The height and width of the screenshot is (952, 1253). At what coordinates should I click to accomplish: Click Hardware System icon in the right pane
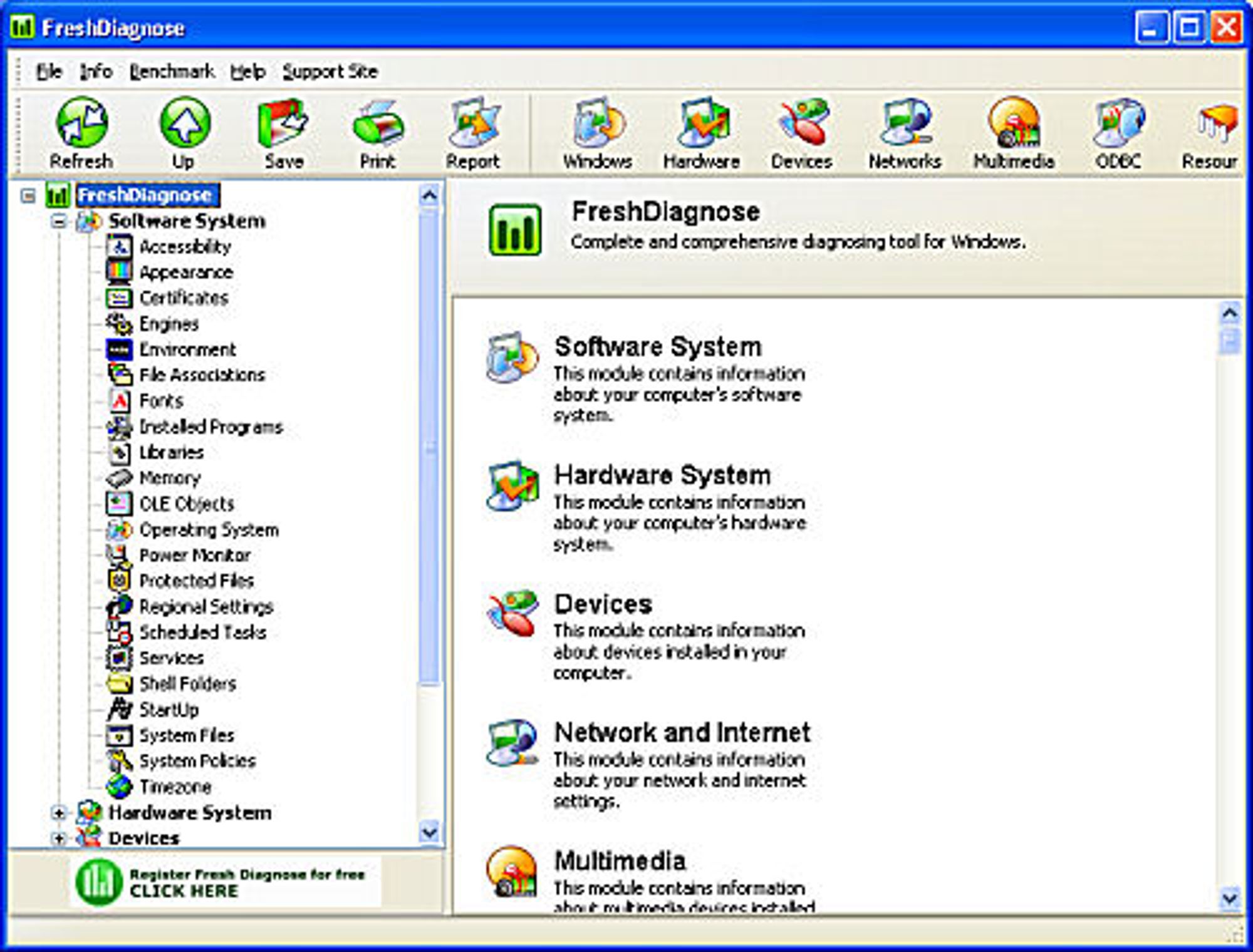[512, 486]
